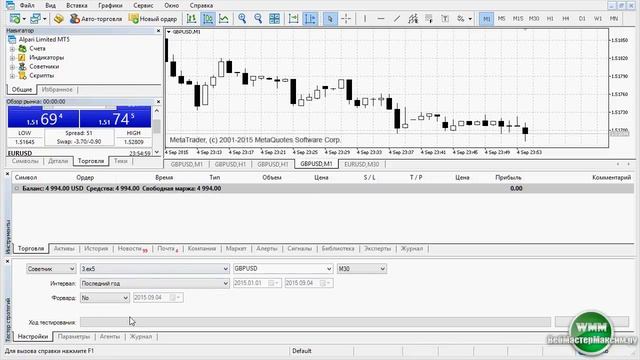The image size is (640, 360).
Task: Tile chart windows with grid icon
Action: [x=274, y=19]
